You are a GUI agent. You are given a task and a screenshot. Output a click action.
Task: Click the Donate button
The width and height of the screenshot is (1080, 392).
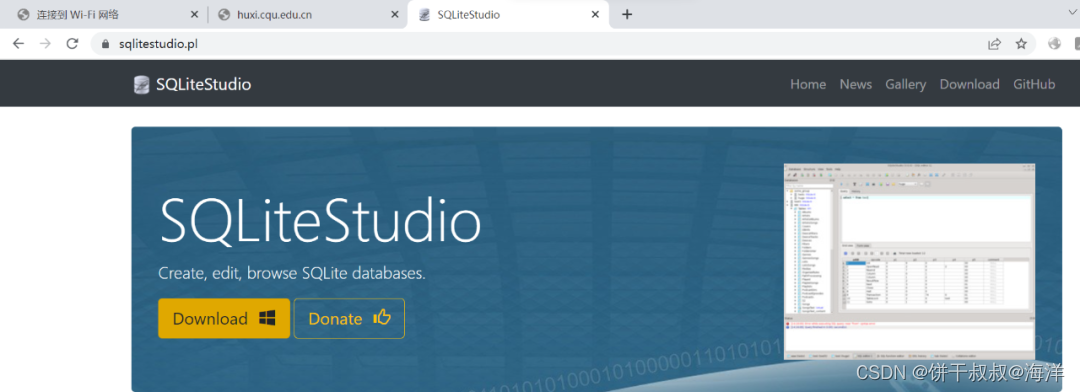[x=349, y=318]
